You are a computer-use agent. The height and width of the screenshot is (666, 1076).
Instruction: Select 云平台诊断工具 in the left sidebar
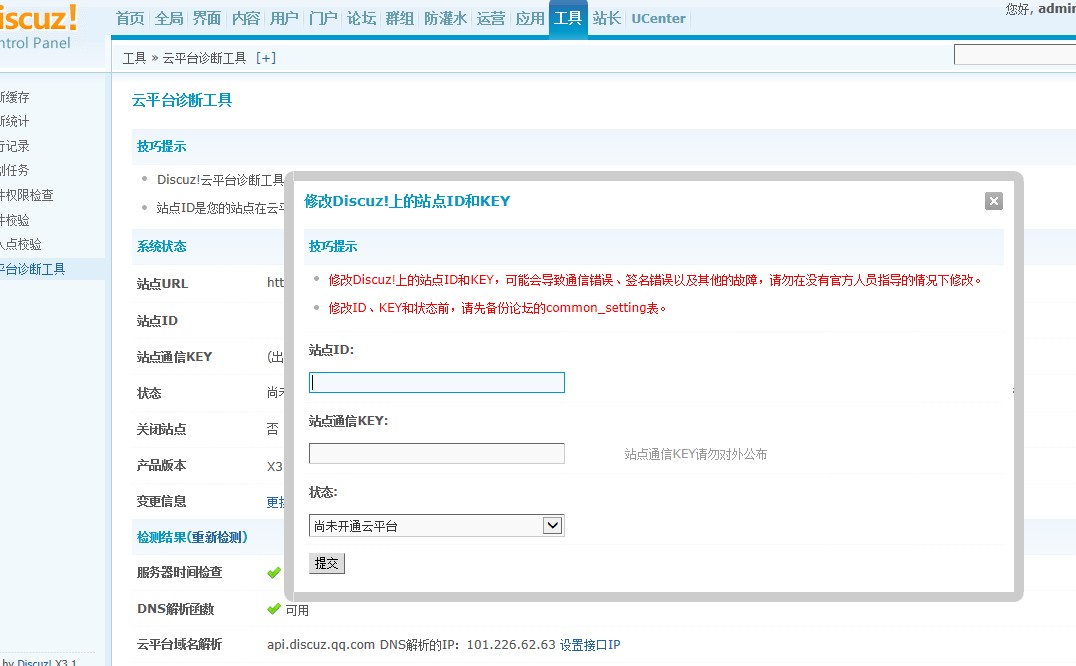tap(32, 270)
